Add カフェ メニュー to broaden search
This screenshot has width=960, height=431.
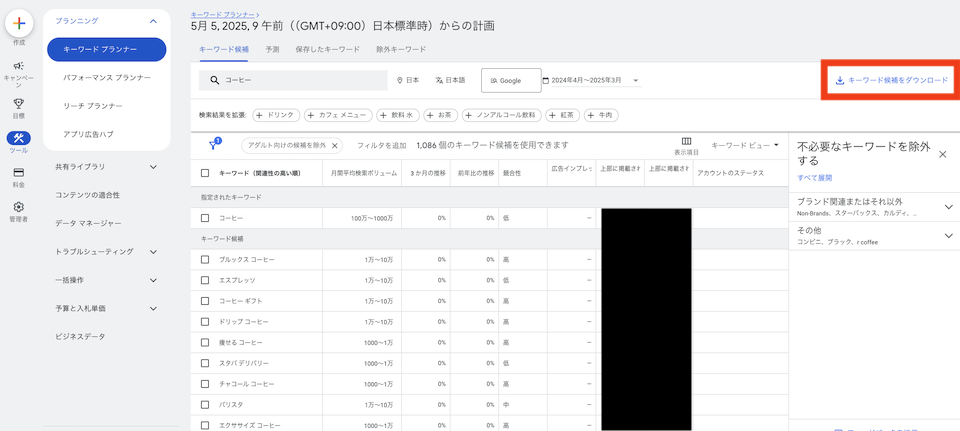(x=338, y=114)
